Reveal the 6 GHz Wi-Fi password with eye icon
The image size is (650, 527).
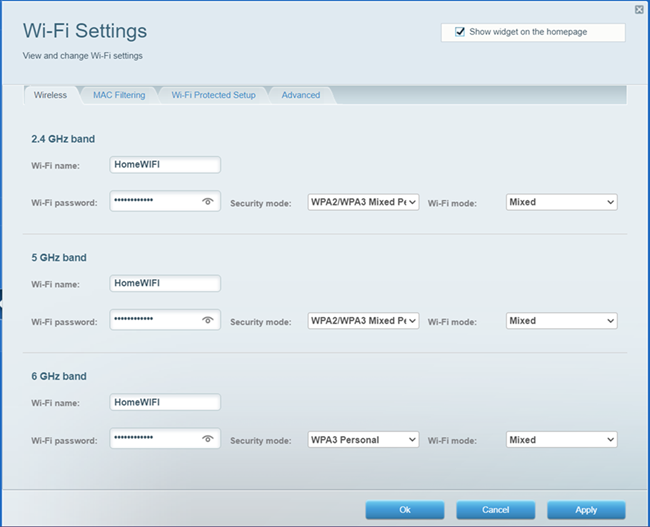208,439
